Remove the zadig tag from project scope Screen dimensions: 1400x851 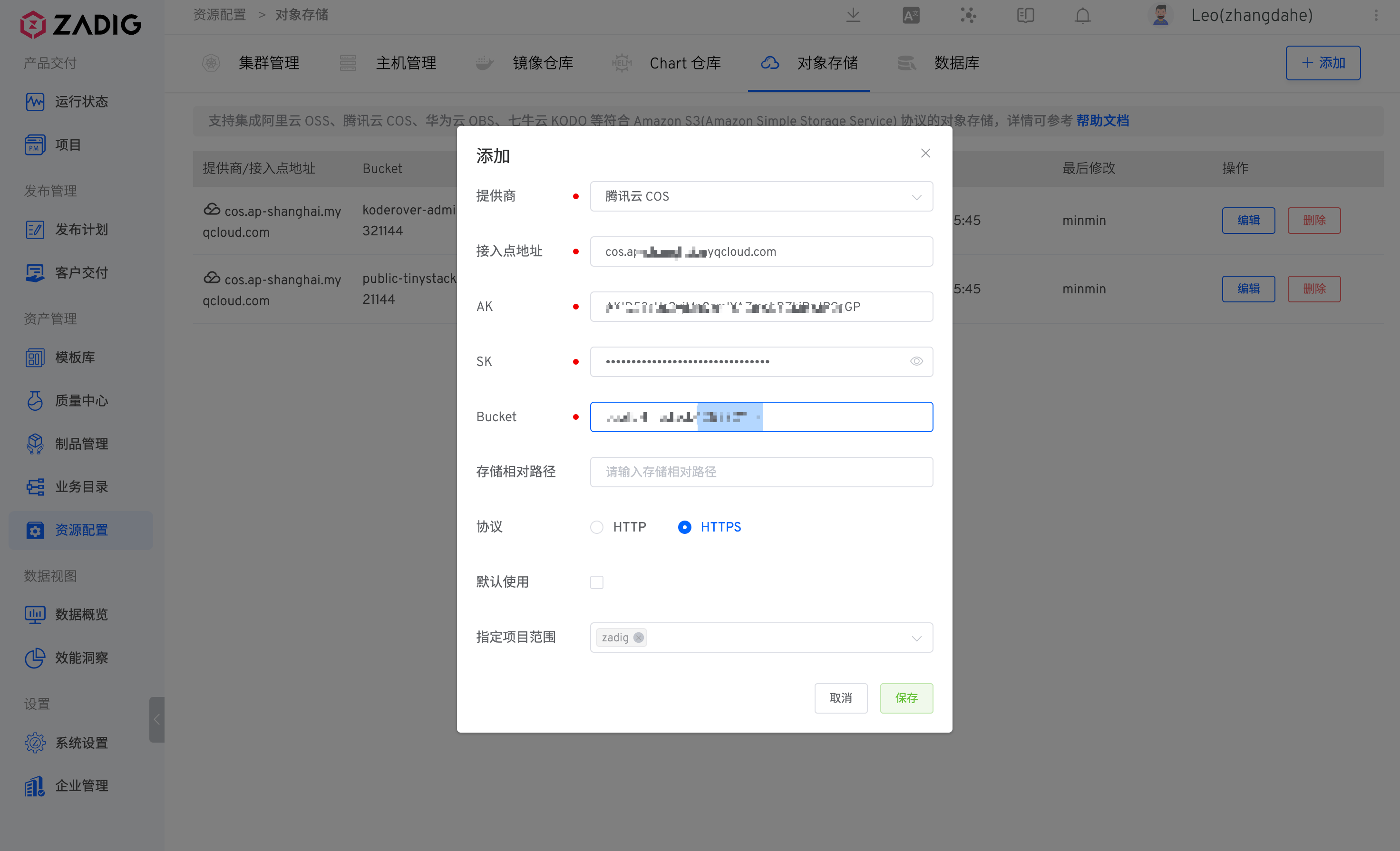coord(639,638)
